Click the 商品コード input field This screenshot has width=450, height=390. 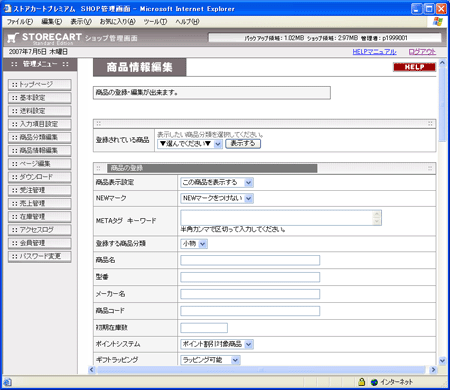click(250, 311)
